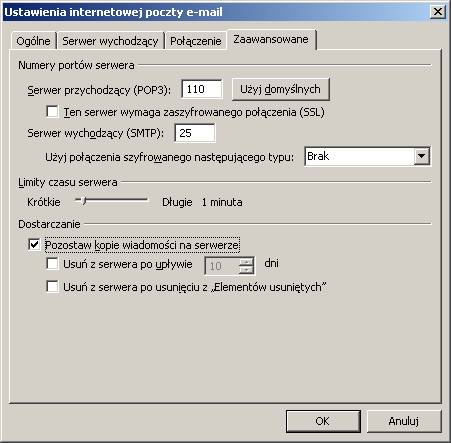Click the SMTP port number field

(x=195, y=133)
